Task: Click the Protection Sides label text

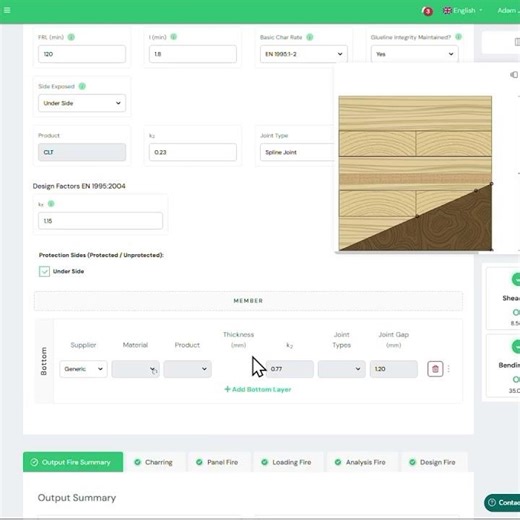Action: pyautogui.click(x=101, y=255)
